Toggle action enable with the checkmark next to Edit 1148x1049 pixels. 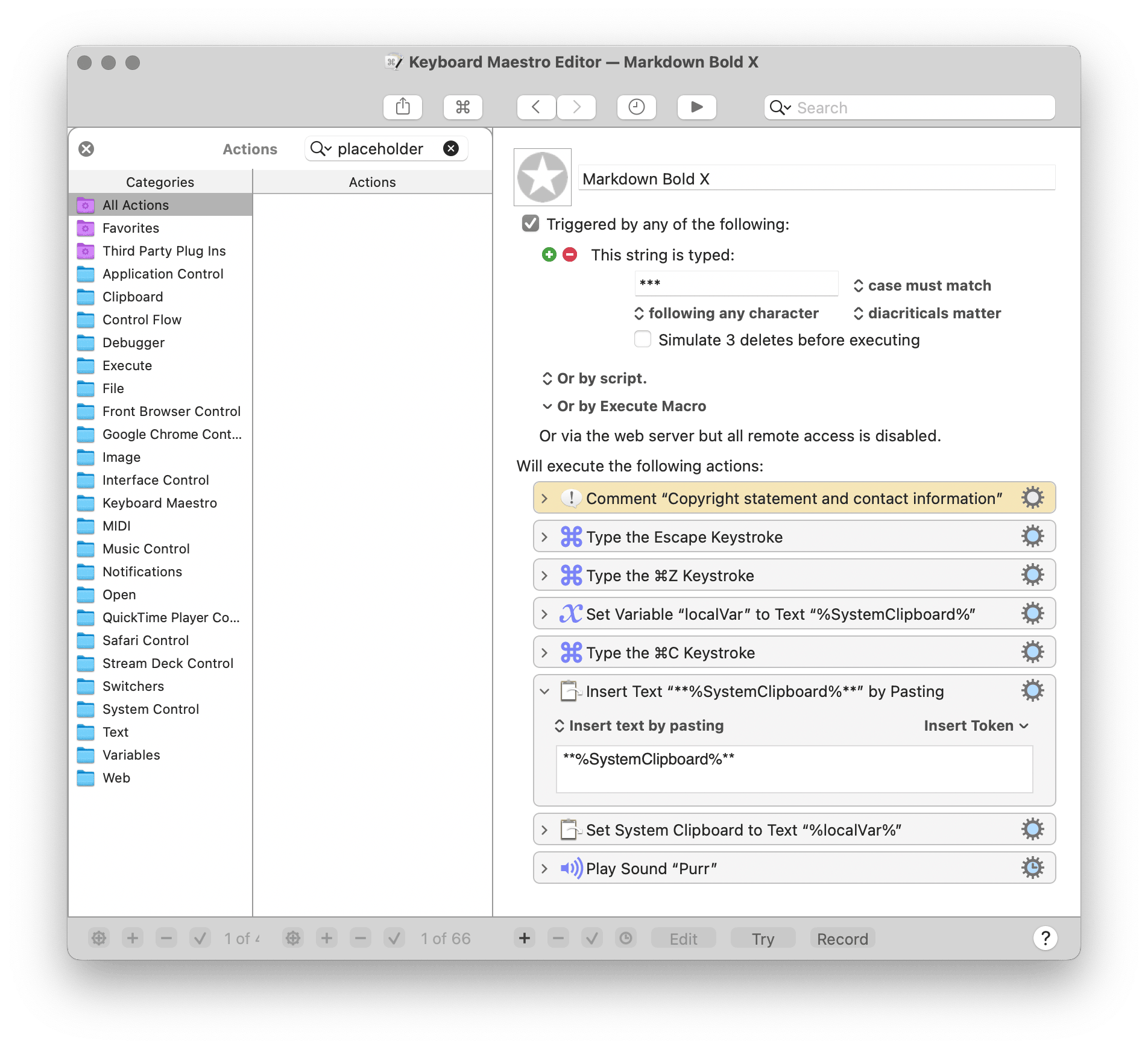(x=592, y=938)
